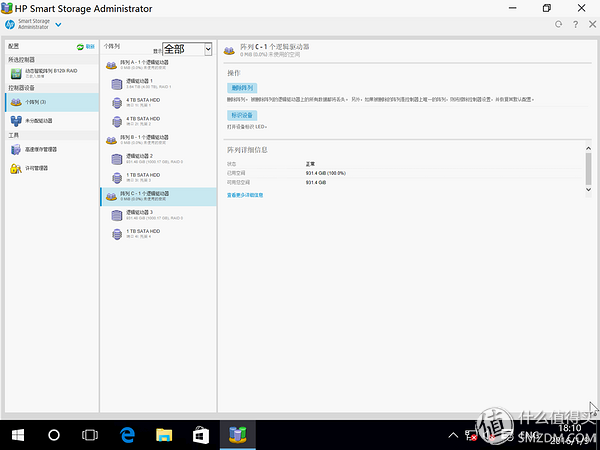Open File Explorer from the taskbar

(x=164, y=435)
